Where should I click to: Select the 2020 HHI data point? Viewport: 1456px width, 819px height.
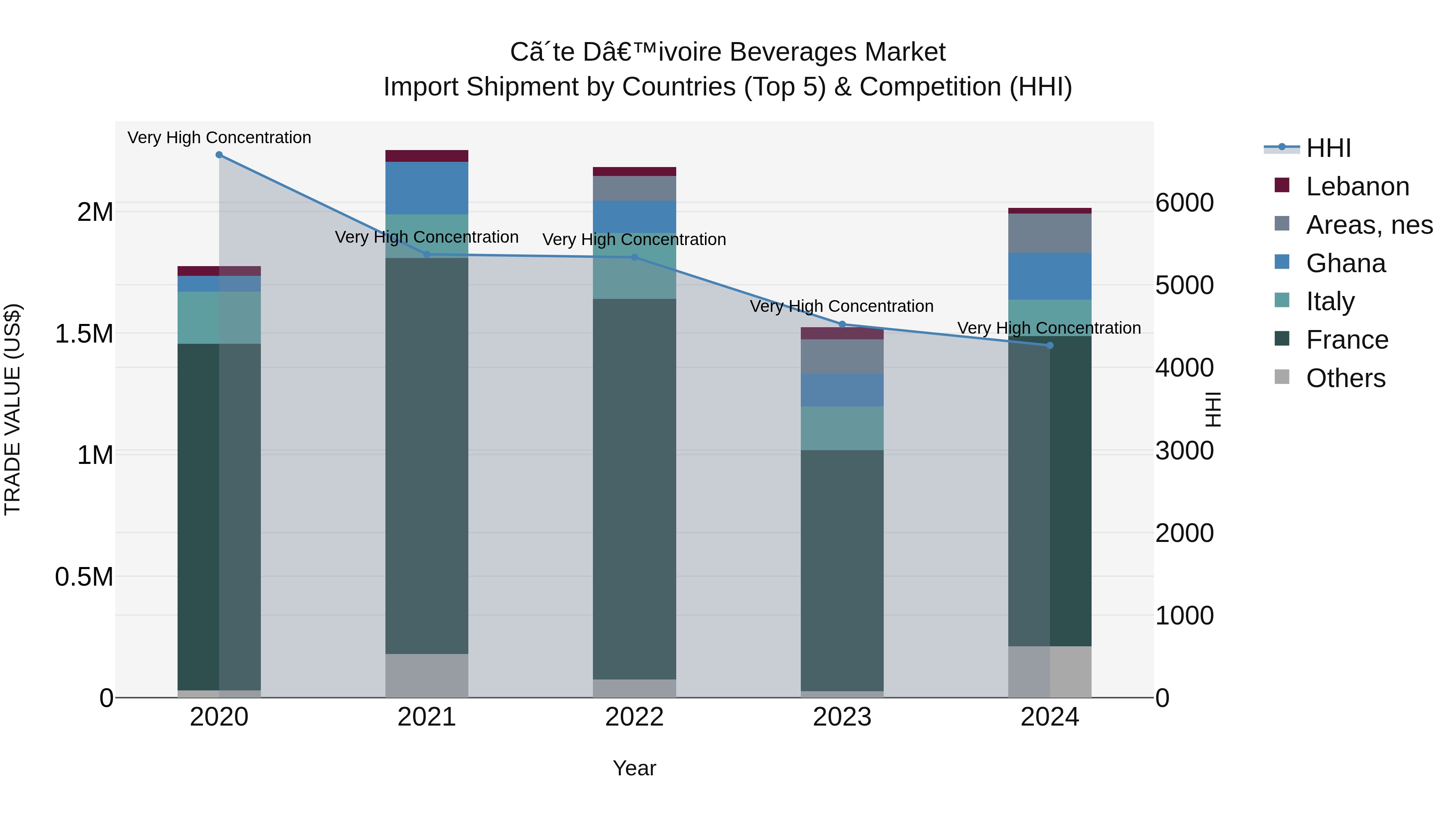point(219,155)
